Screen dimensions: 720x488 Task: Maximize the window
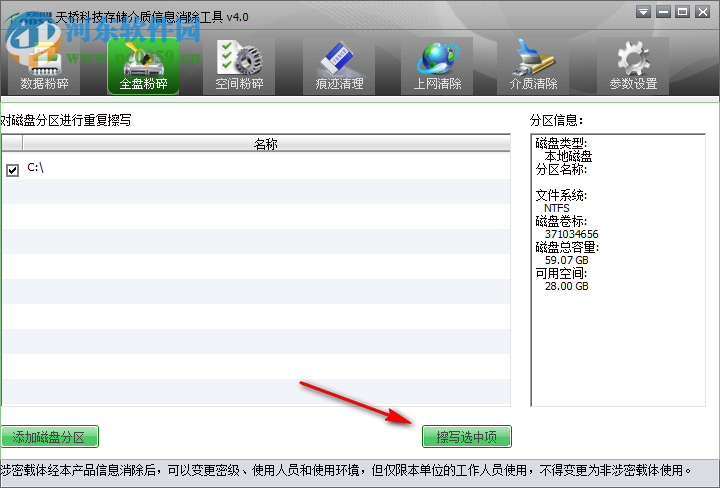683,12
